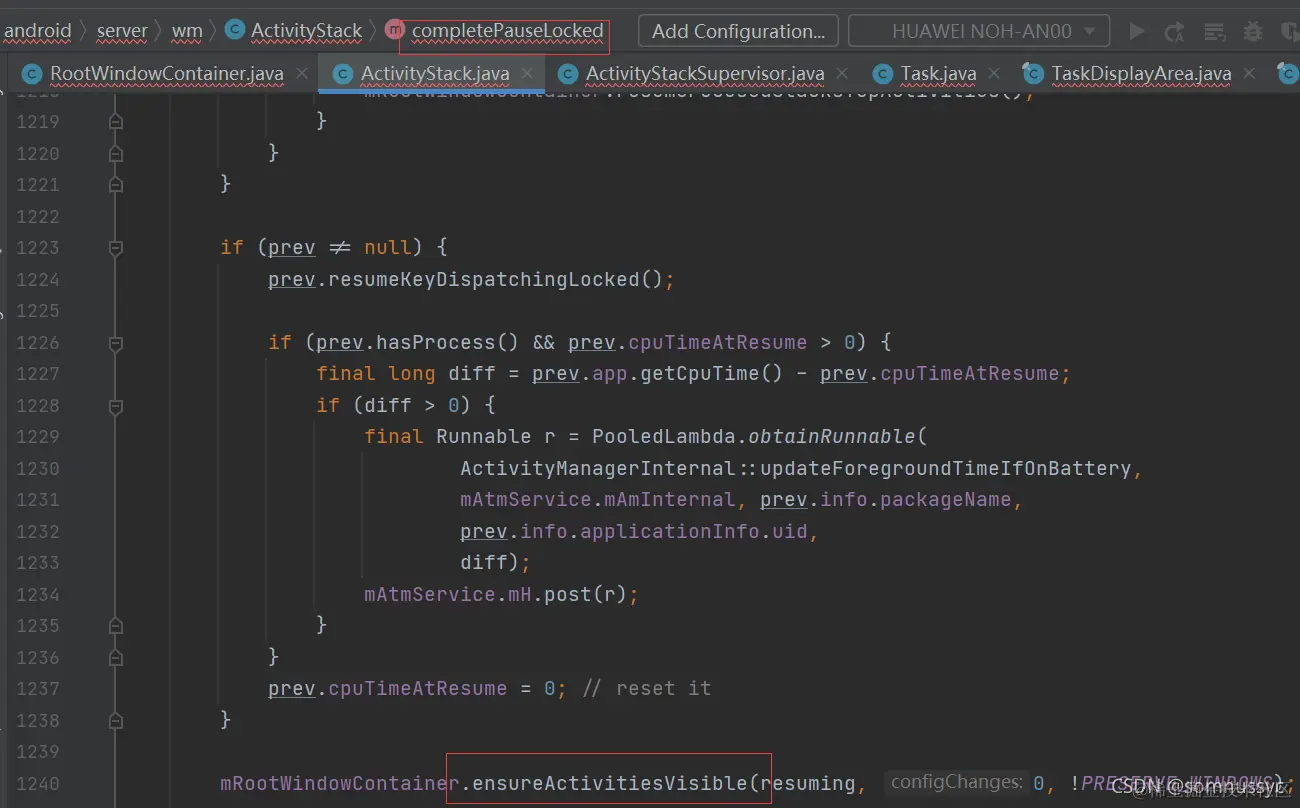
Task: Click the Add Configuration... button
Action: point(738,31)
